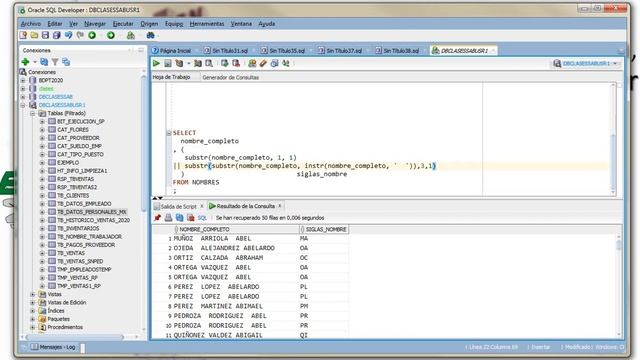
Task: Select the TB_DATOS_PERSONALES_MX table
Action: tap(91, 212)
